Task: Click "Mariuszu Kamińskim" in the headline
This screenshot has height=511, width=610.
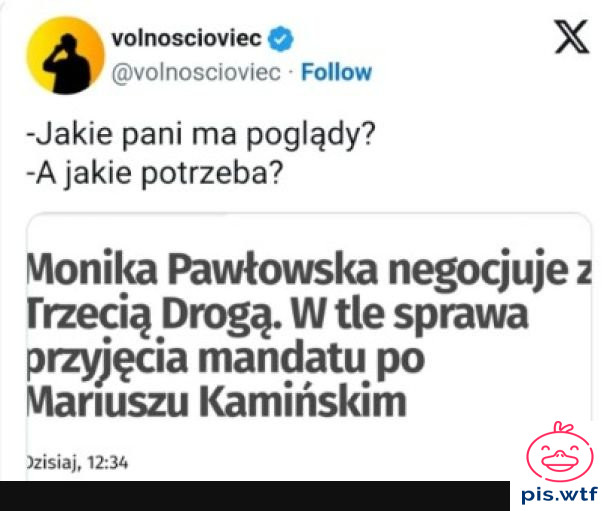Action: pyautogui.click(x=217, y=401)
